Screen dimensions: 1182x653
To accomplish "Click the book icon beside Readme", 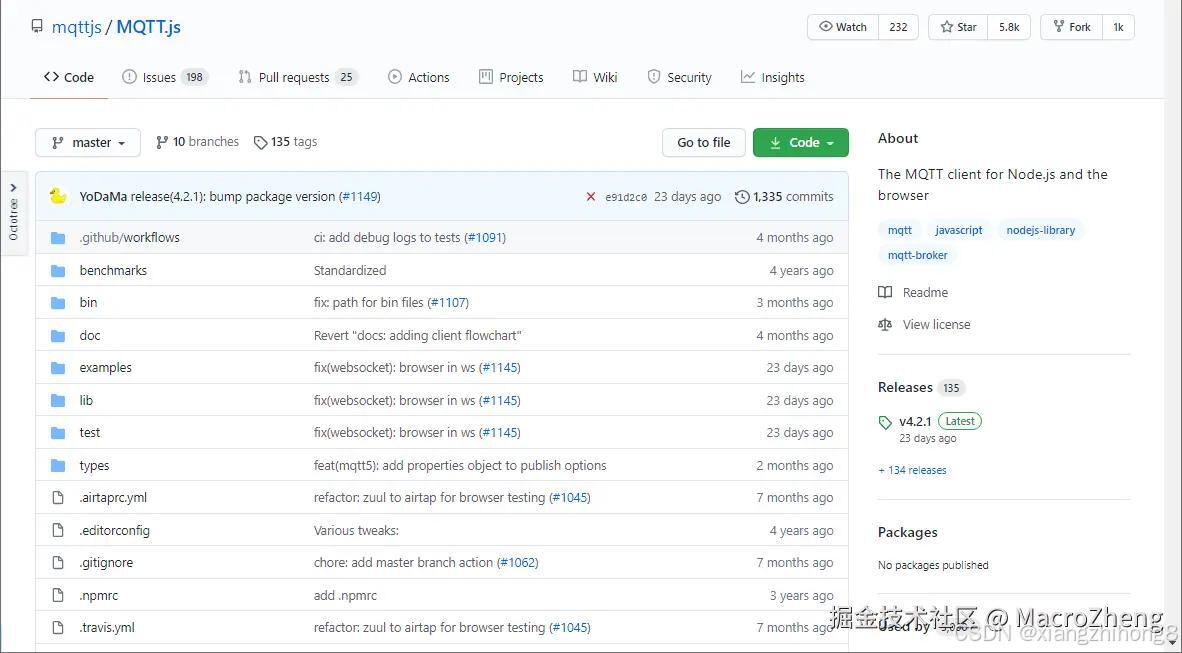I will [x=886, y=292].
